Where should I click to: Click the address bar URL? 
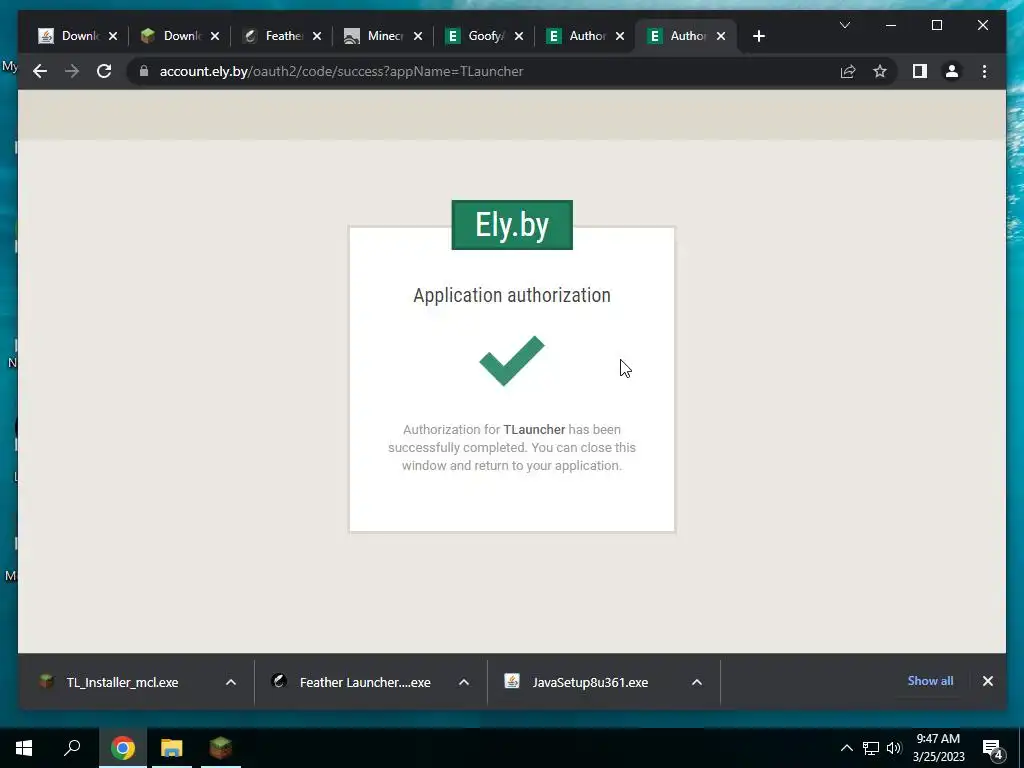click(342, 71)
